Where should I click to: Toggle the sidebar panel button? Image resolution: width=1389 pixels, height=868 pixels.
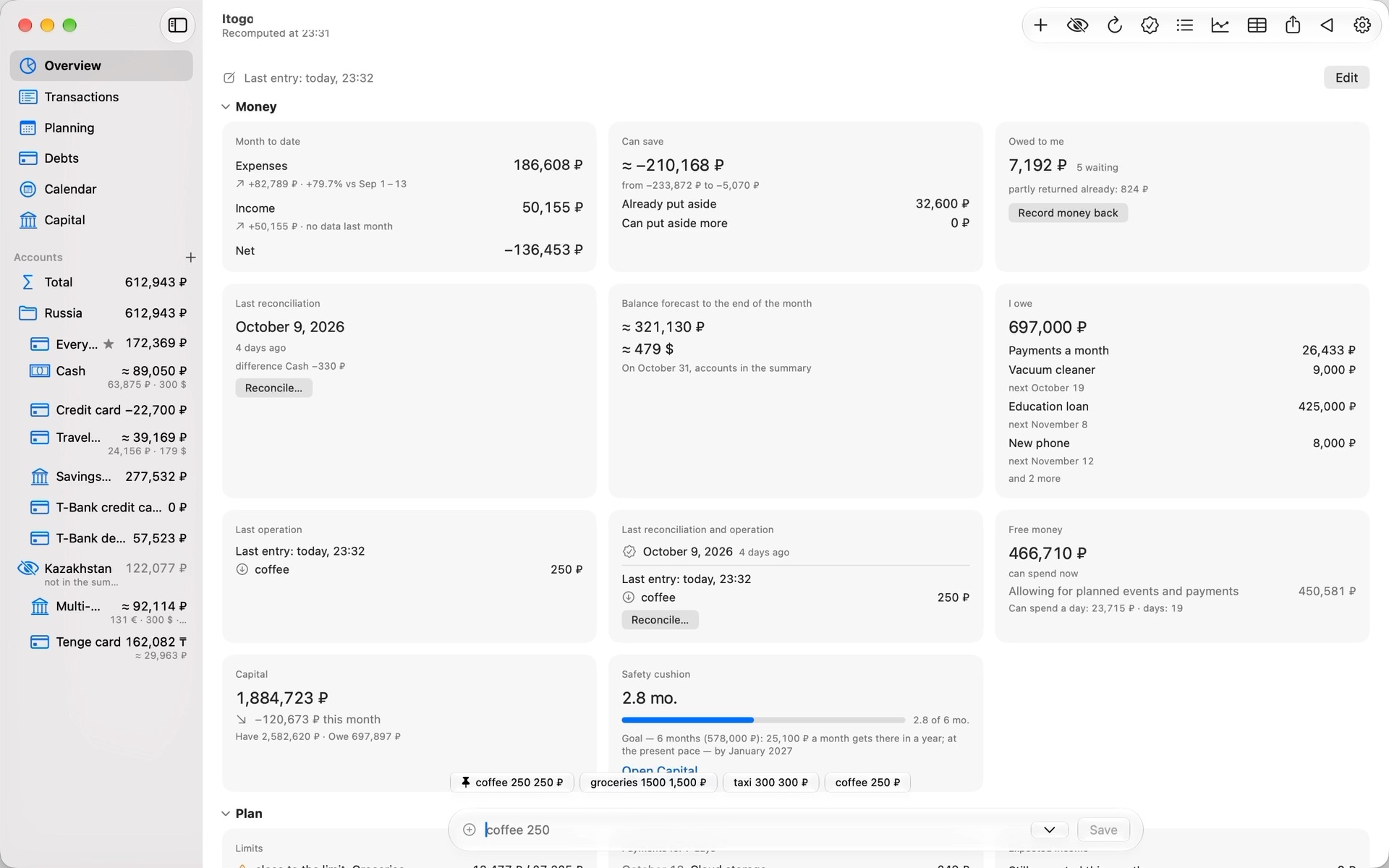(x=178, y=25)
